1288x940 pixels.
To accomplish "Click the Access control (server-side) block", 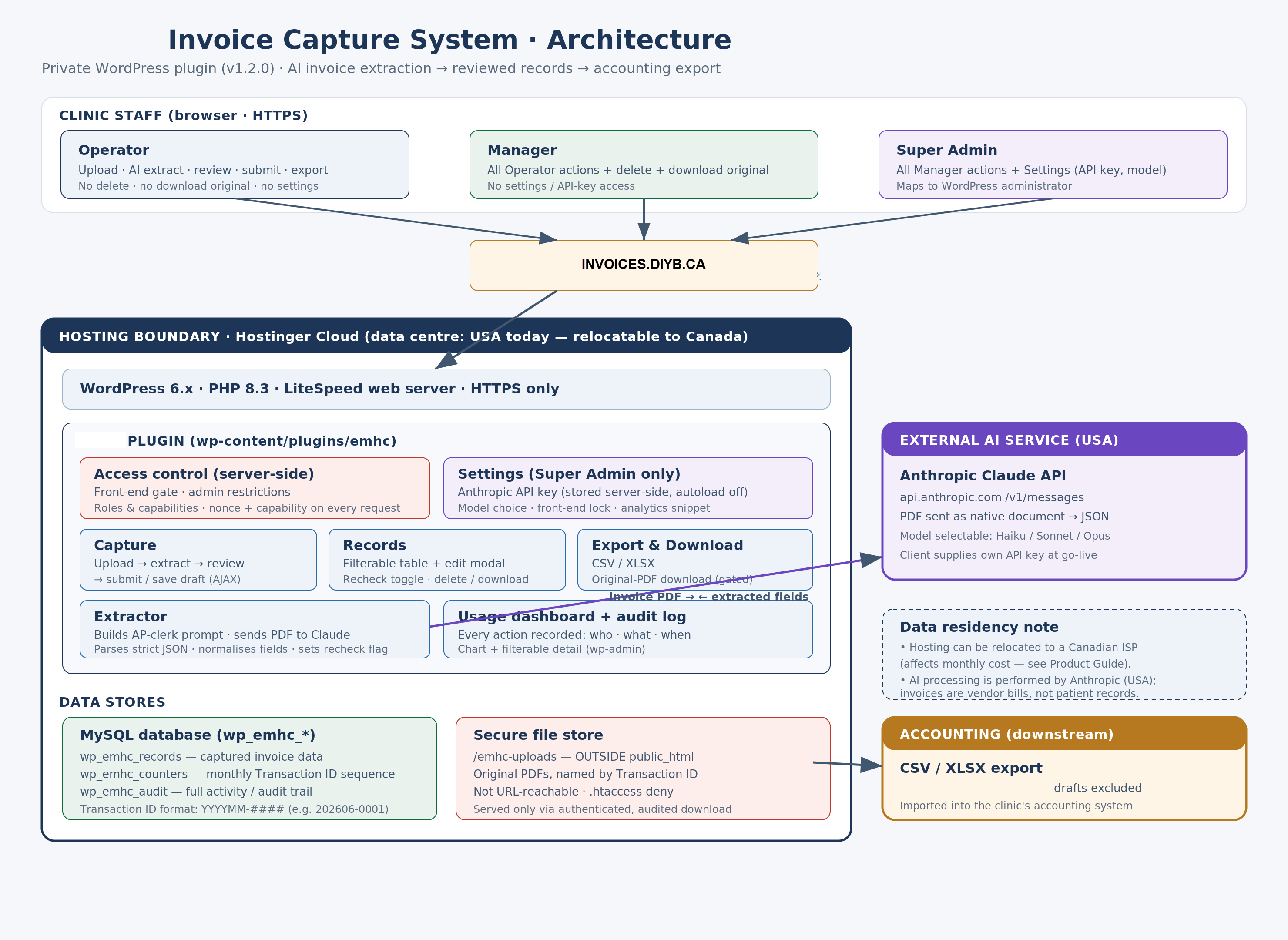I will 255,488.
